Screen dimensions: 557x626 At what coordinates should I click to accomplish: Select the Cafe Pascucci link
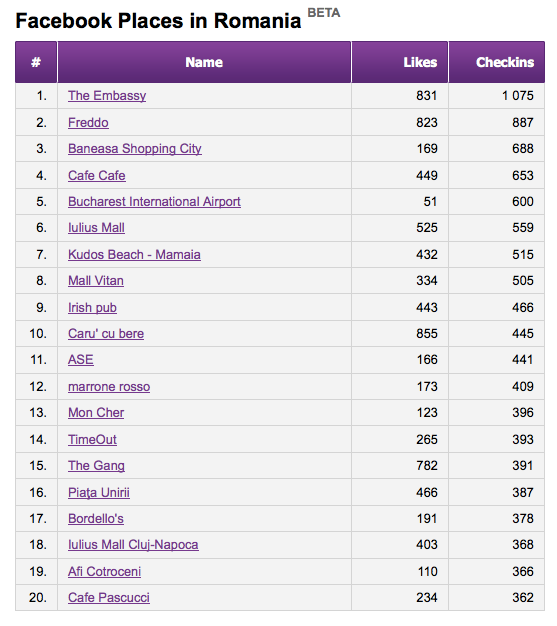pos(109,598)
